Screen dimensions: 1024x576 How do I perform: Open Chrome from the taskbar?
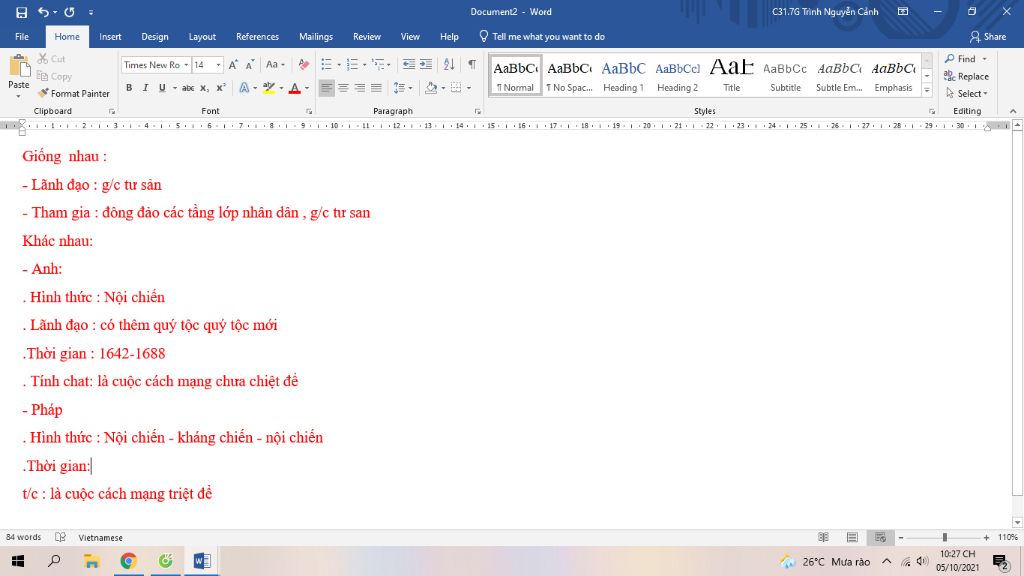pyautogui.click(x=128, y=561)
